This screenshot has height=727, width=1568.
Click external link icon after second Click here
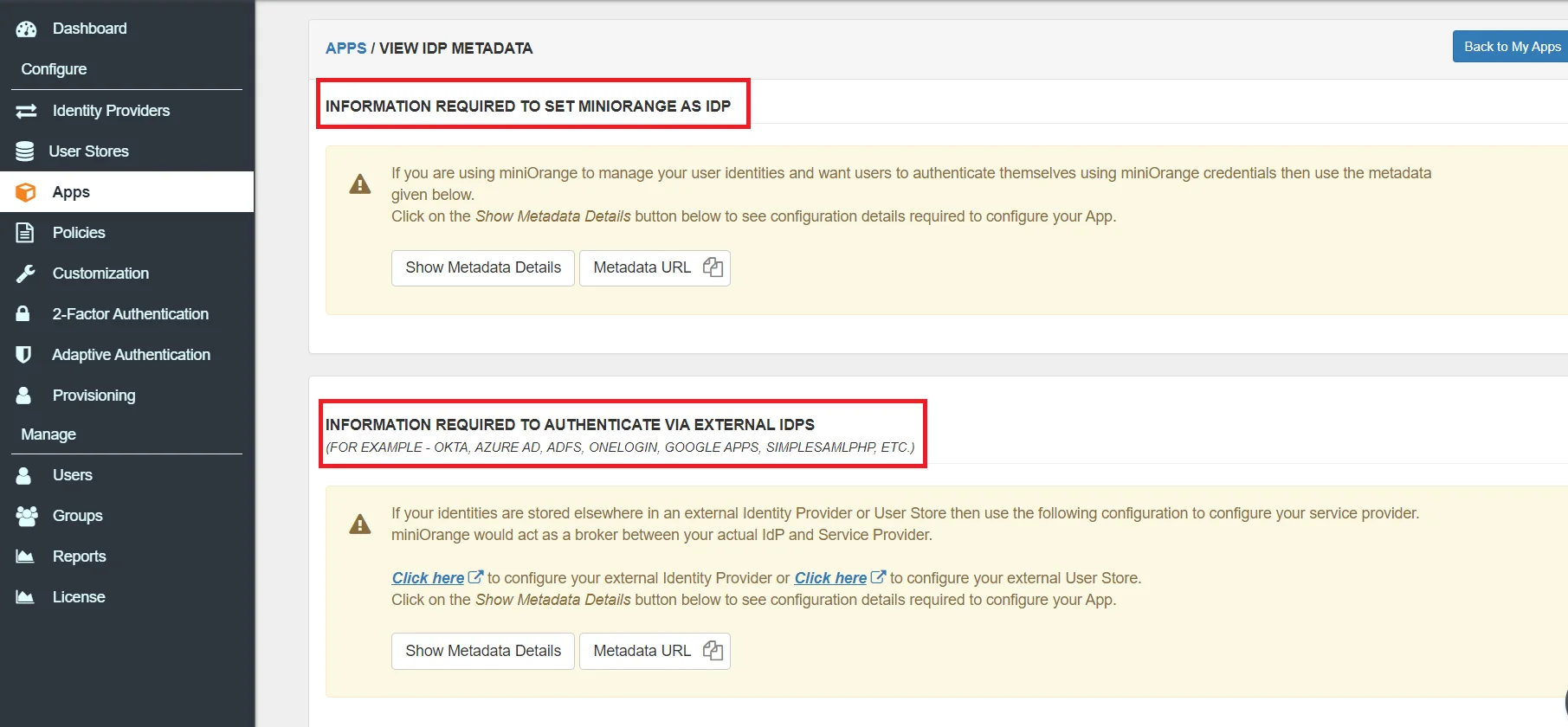pyautogui.click(x=878, y=576)
